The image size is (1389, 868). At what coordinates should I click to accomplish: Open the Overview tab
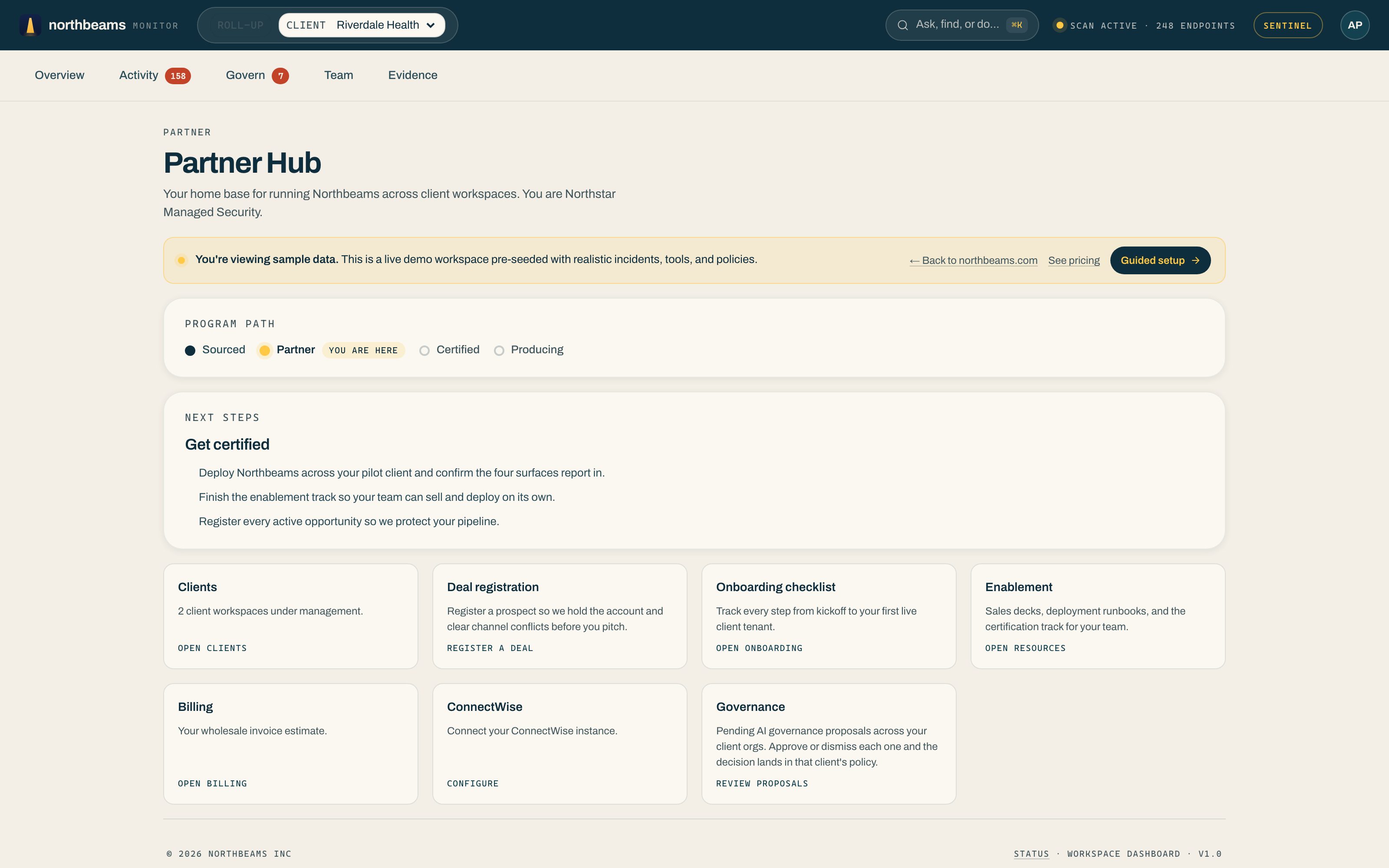pyautogui.click(x=60, y=75)
